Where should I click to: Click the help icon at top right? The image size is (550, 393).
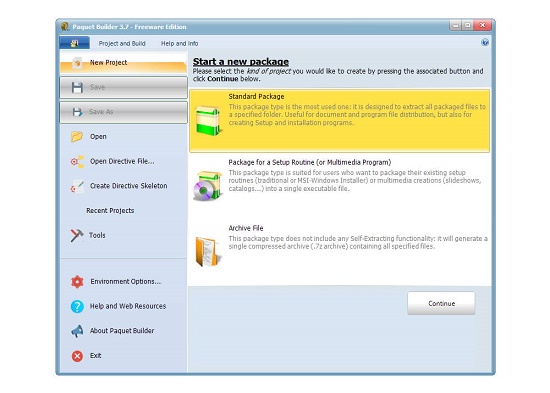(x=485, y=42)
